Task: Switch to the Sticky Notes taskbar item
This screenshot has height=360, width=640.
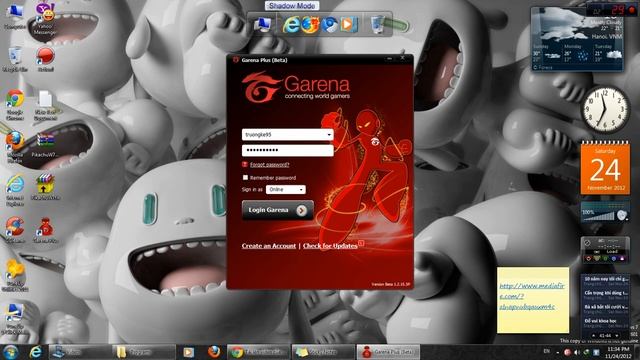Action: click(324, 352)
